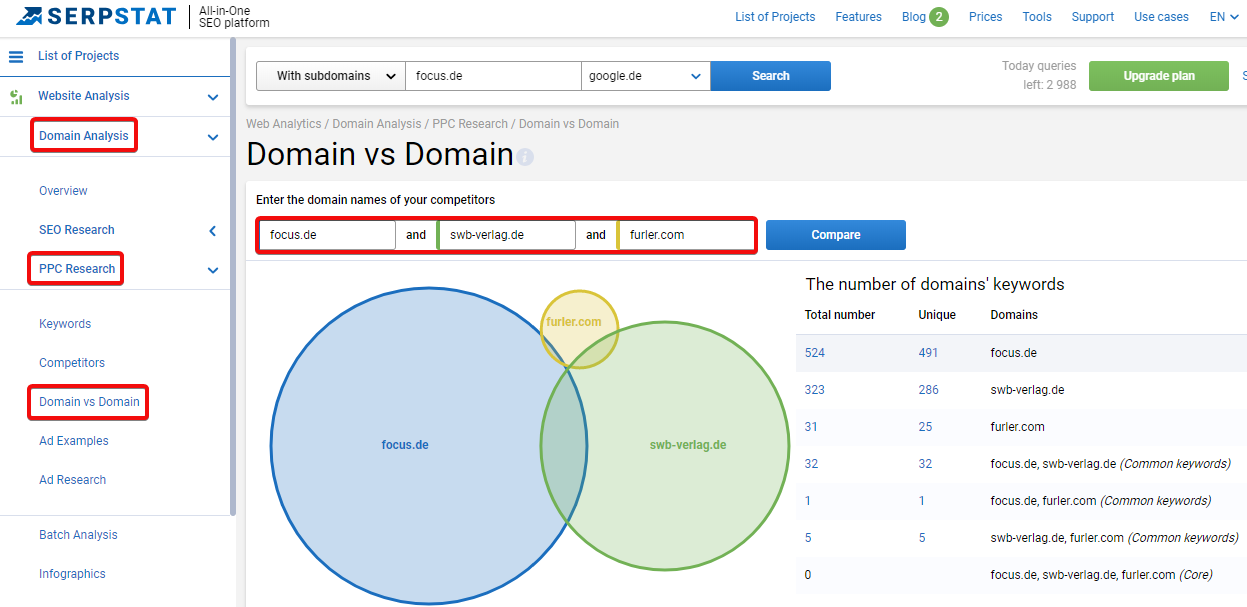The height and width of the screenshot is (607, 1247).
Task: Open Tools in the top menu
Action: click(x=1037, y=17)
